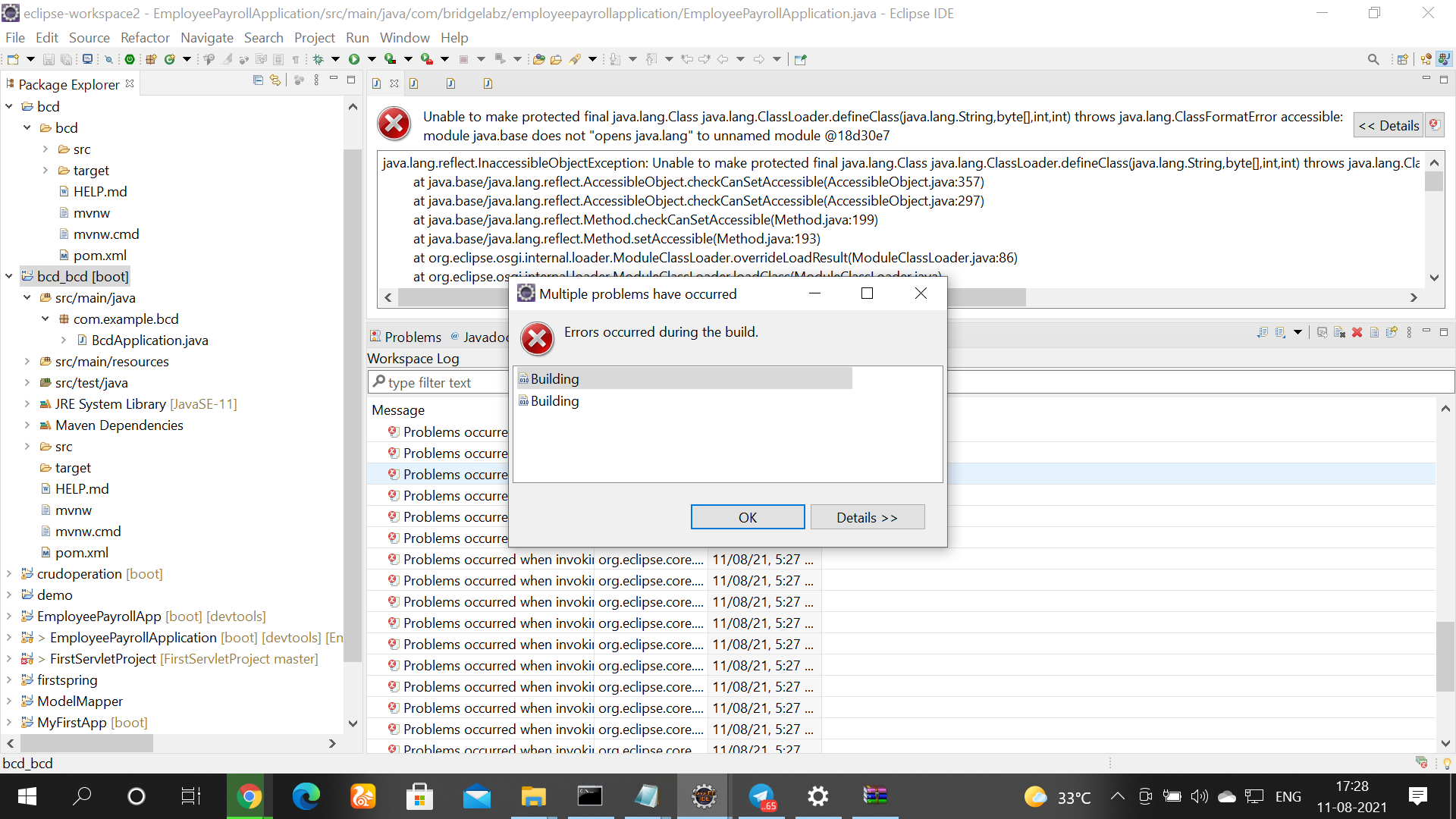Screen dimensions: 1456x819
Task: Open the Run button dropdown arrow
Action: coord(372,59)
